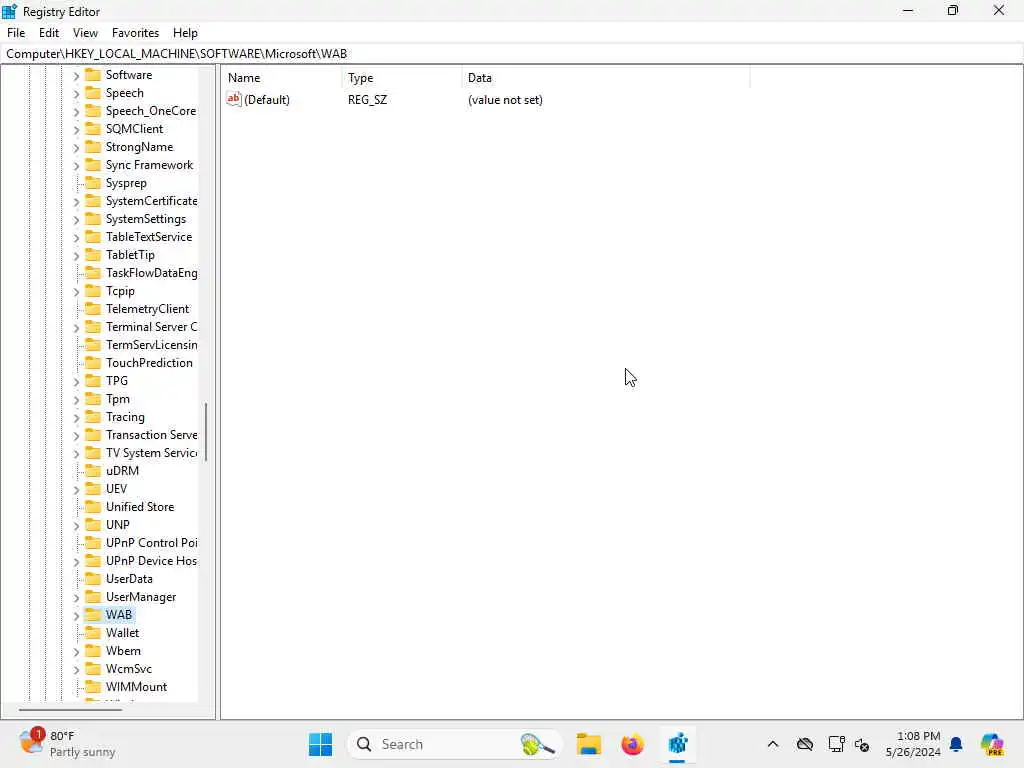Click the tree pane horizontal scrollbar thumb

click(x=70, y=710)
